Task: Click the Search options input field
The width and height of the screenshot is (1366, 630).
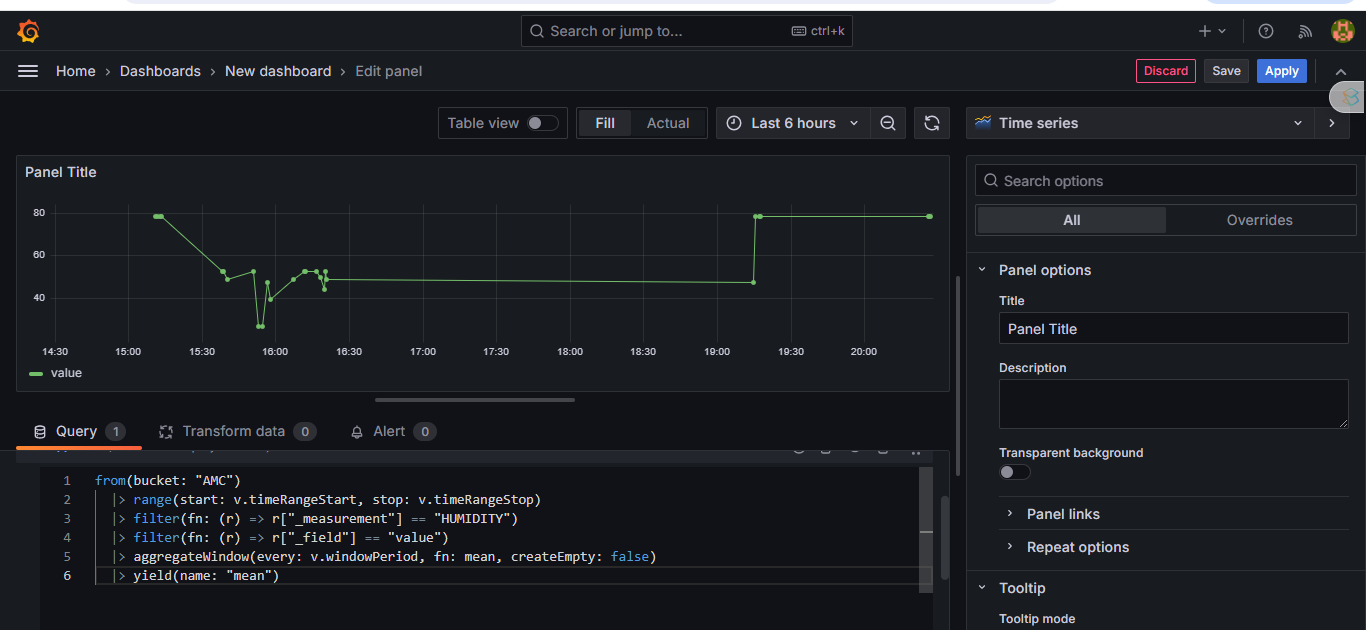Action: tap(1165, 181)
